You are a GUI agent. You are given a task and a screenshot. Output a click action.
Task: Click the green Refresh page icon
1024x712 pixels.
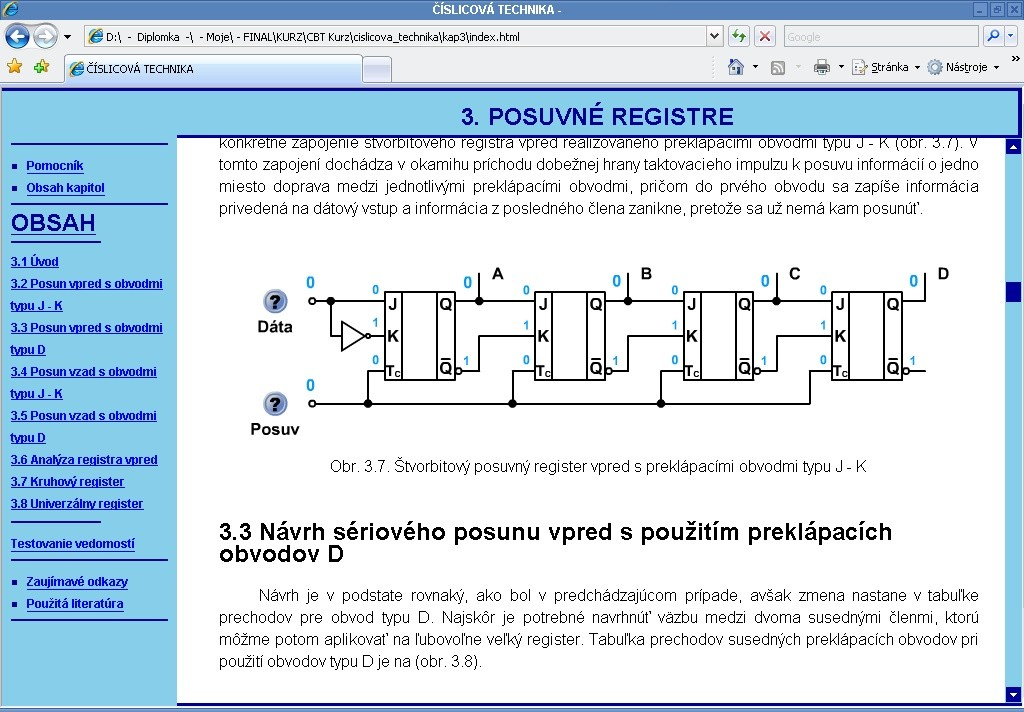(x=739, y=37)
